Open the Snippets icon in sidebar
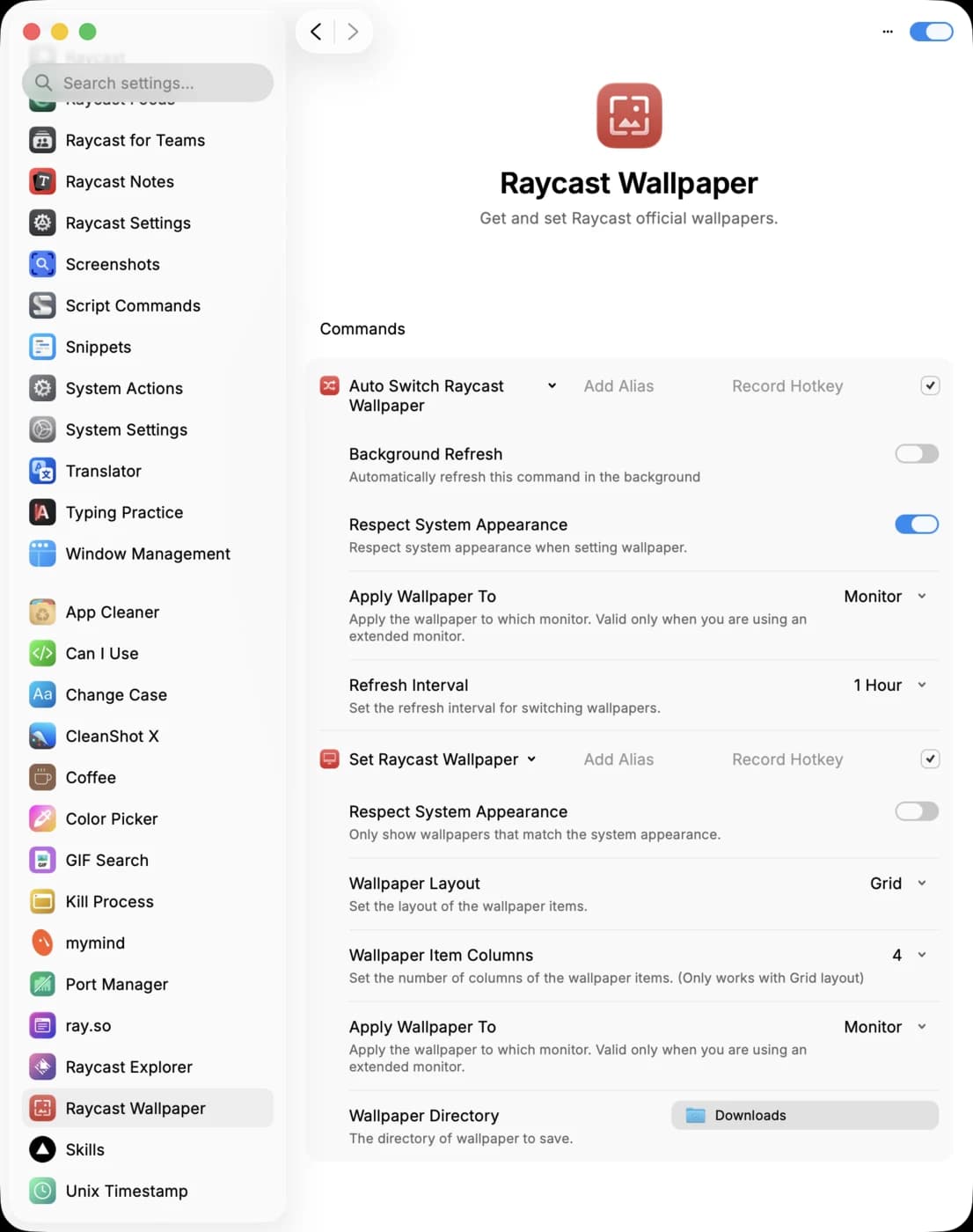Screen dimensions: 973x1232 (x=42, y=347)
